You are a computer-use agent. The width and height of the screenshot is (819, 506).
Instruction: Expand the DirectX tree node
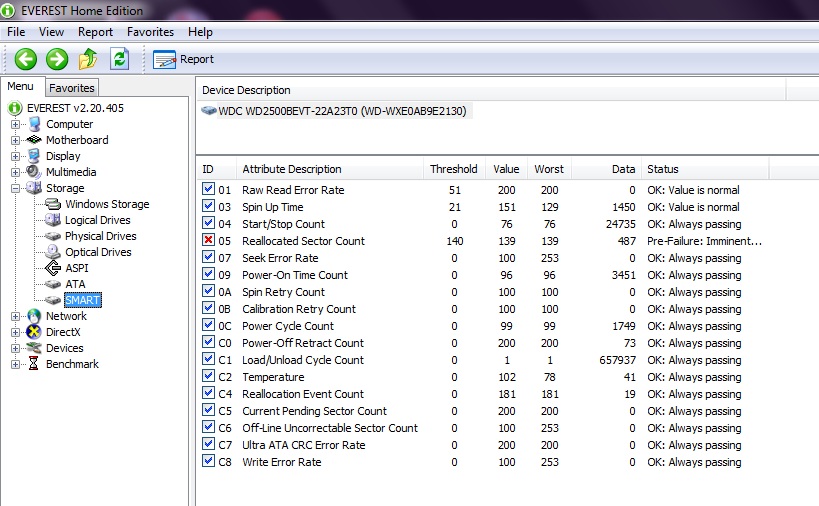click(x=15, y=332)
